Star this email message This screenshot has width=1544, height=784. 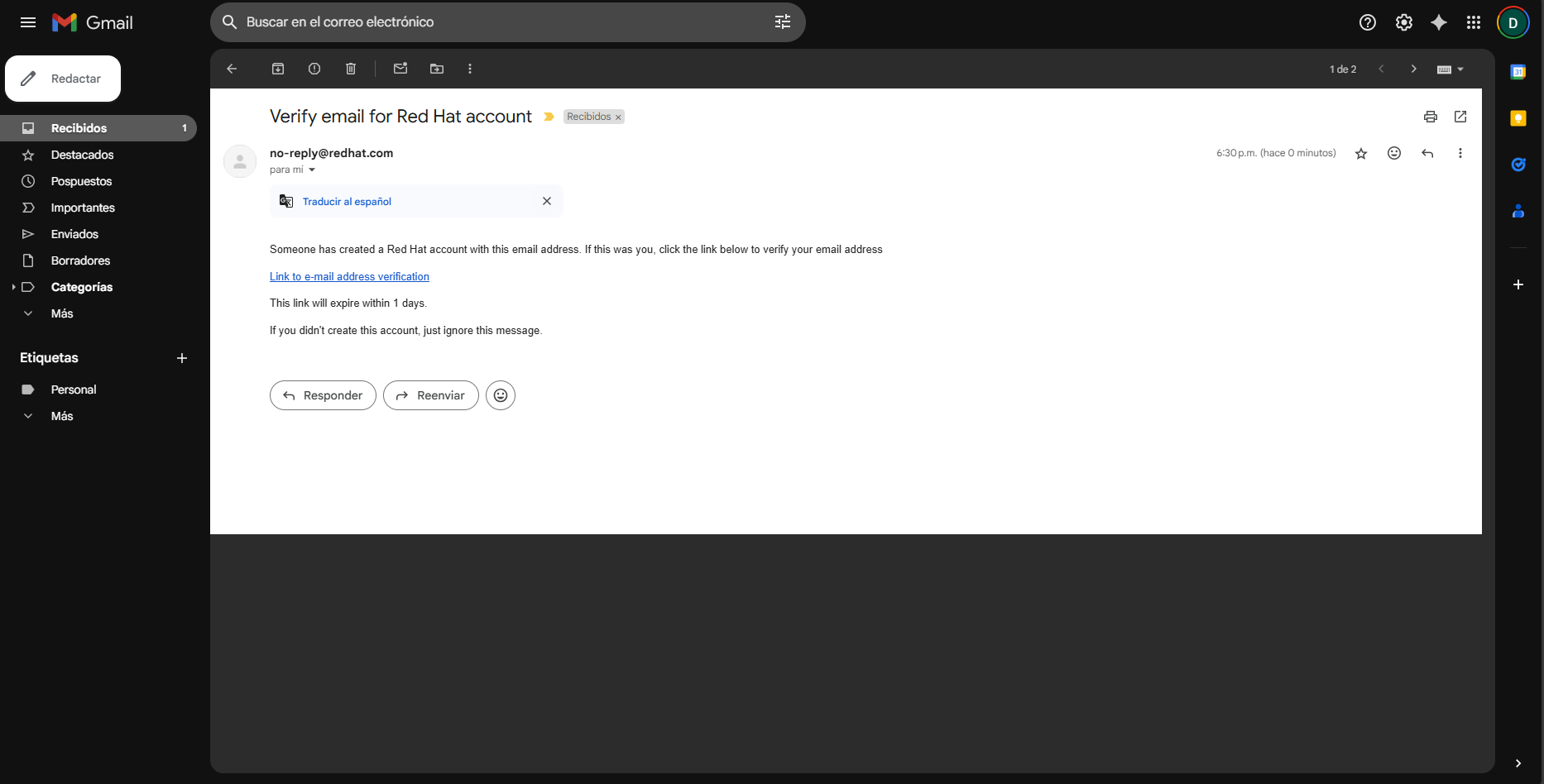click(1361, 153)
